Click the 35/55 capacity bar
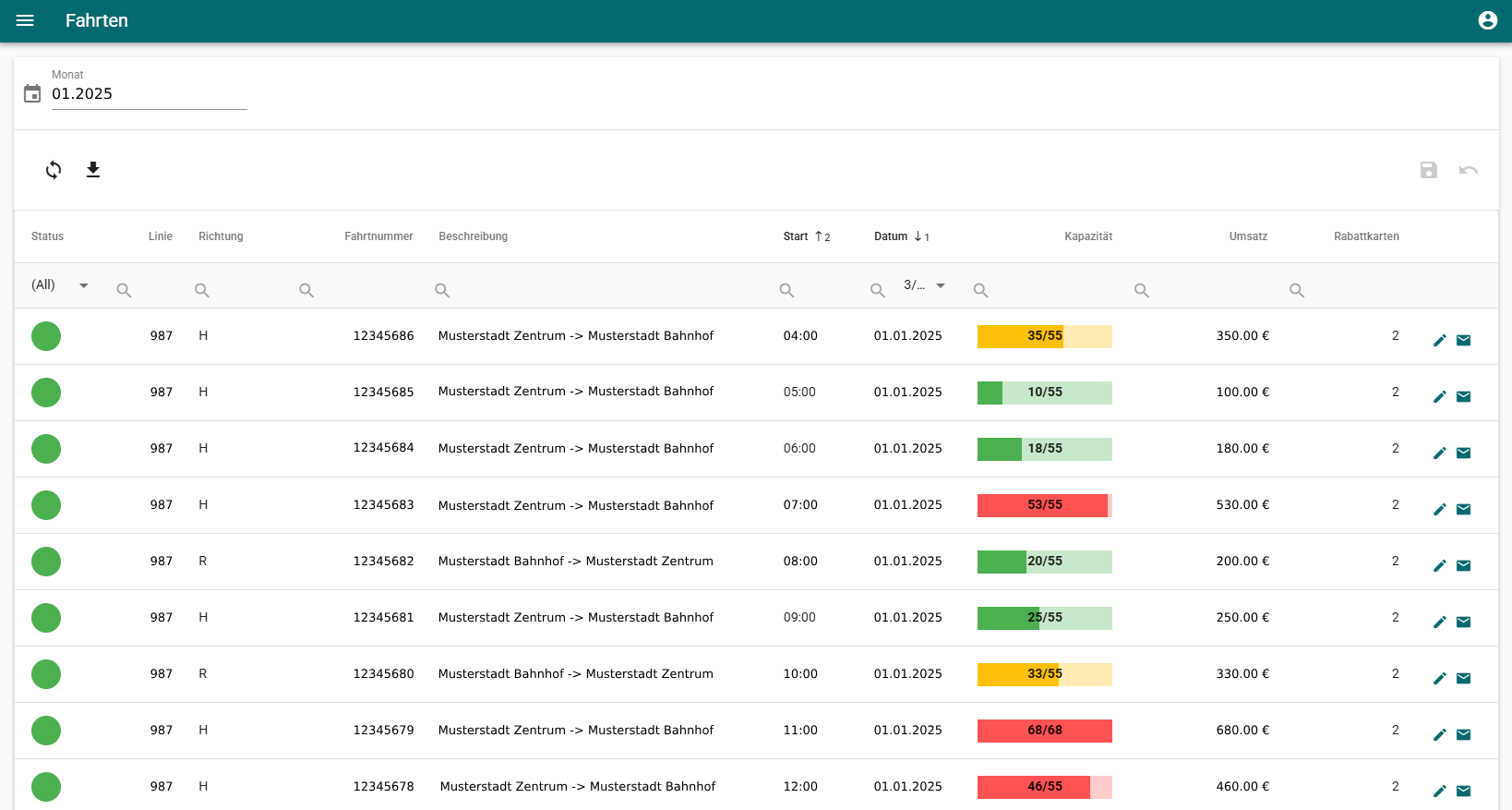Image resolution: width=1512 pixels, height=810 pixels. click(x=1045, y=336)
